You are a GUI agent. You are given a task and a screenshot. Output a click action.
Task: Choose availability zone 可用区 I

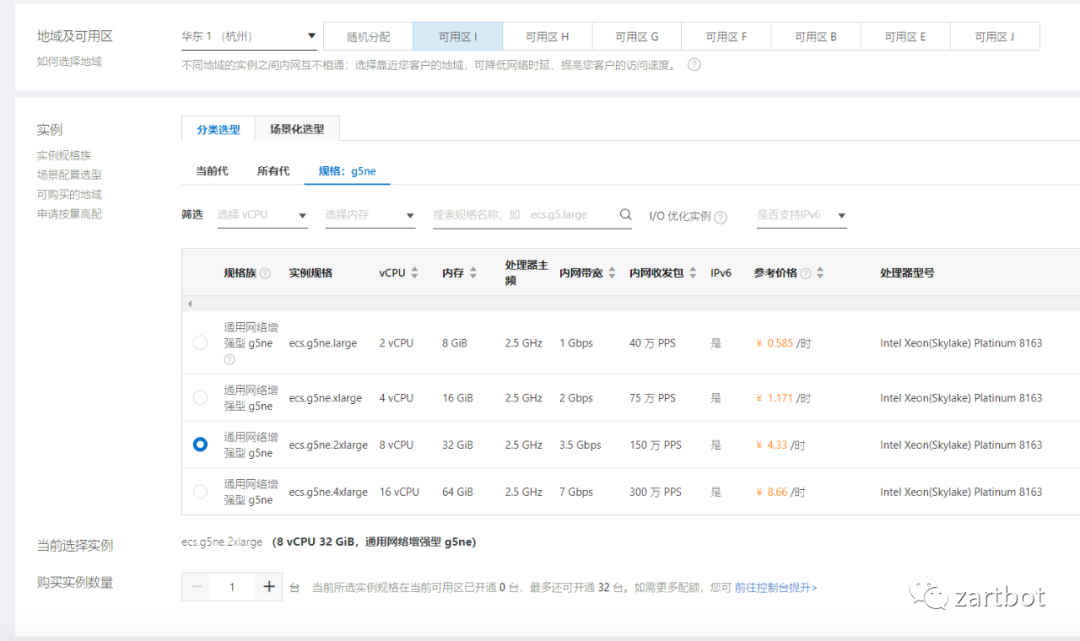(x=458, y=36)
